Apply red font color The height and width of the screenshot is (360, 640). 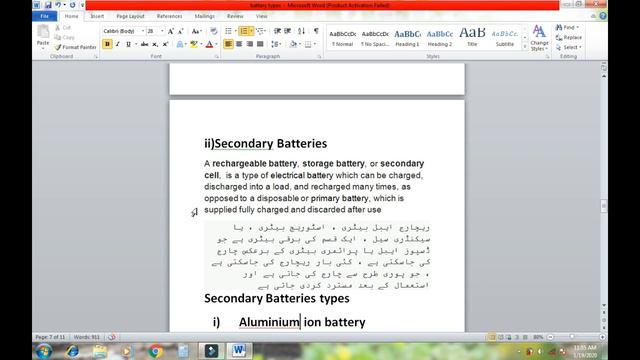[209, 44]
